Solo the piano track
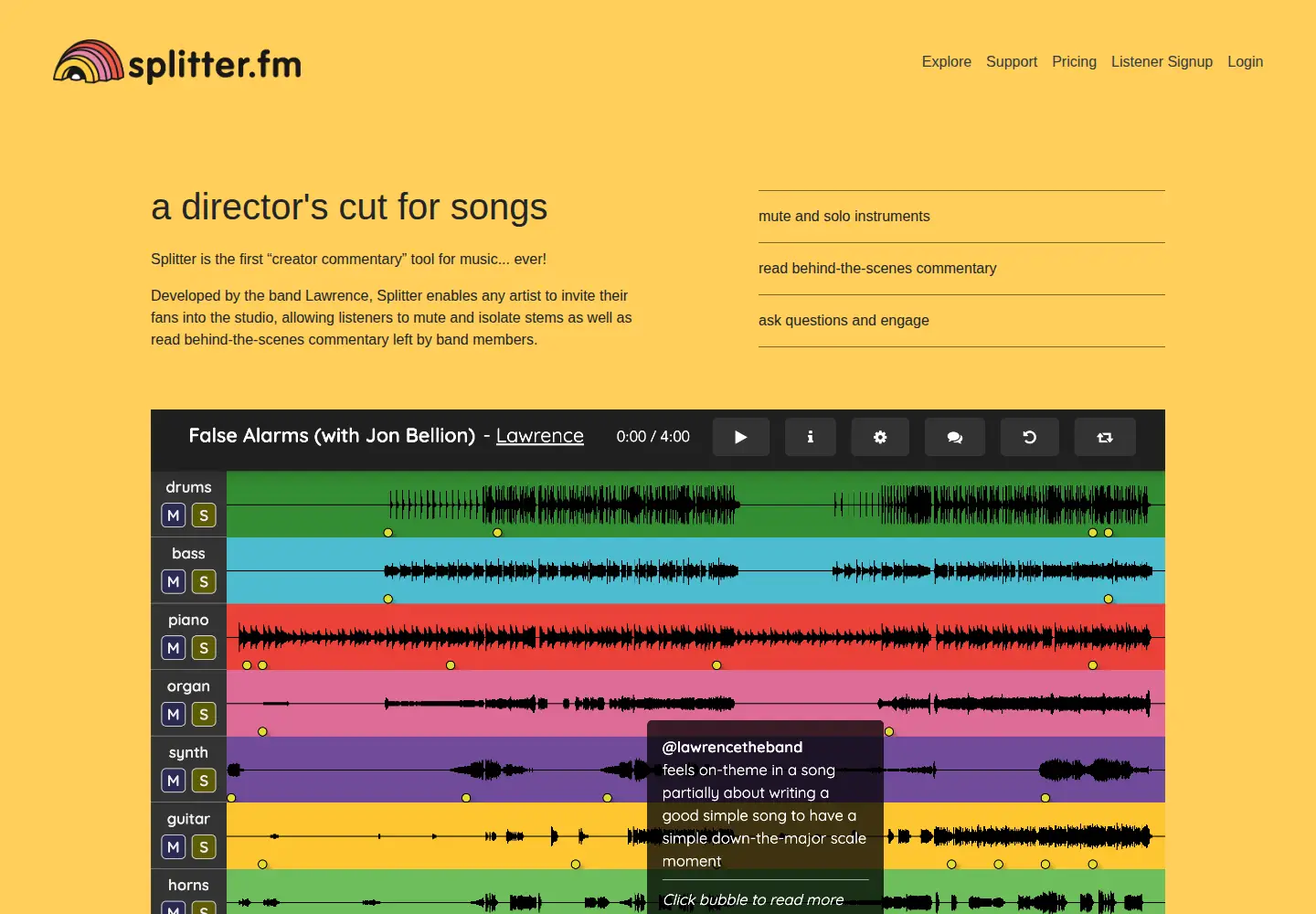 click(x=204, y=648)
